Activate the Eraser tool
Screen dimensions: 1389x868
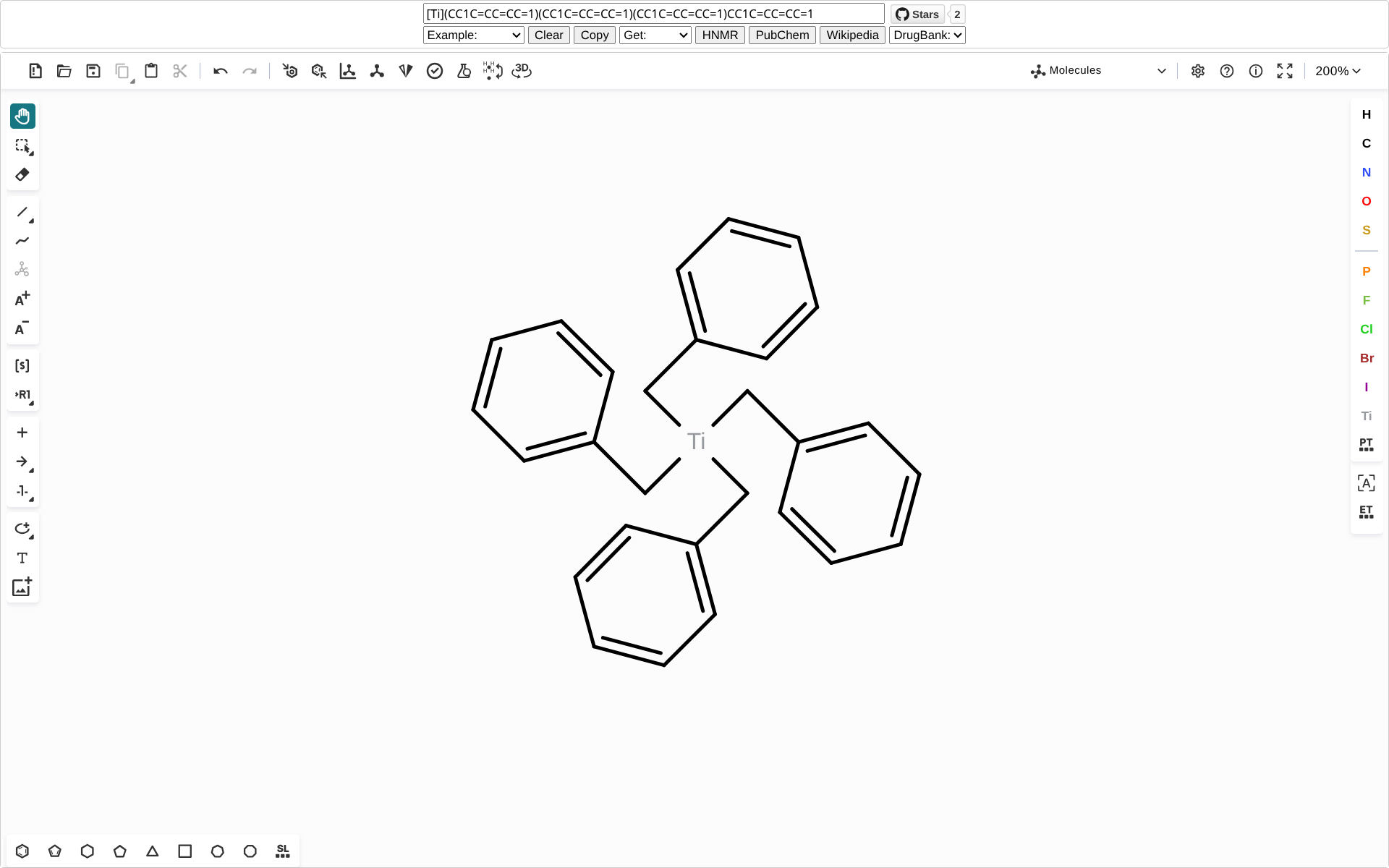pyautogui.click(x=22, y=174)
